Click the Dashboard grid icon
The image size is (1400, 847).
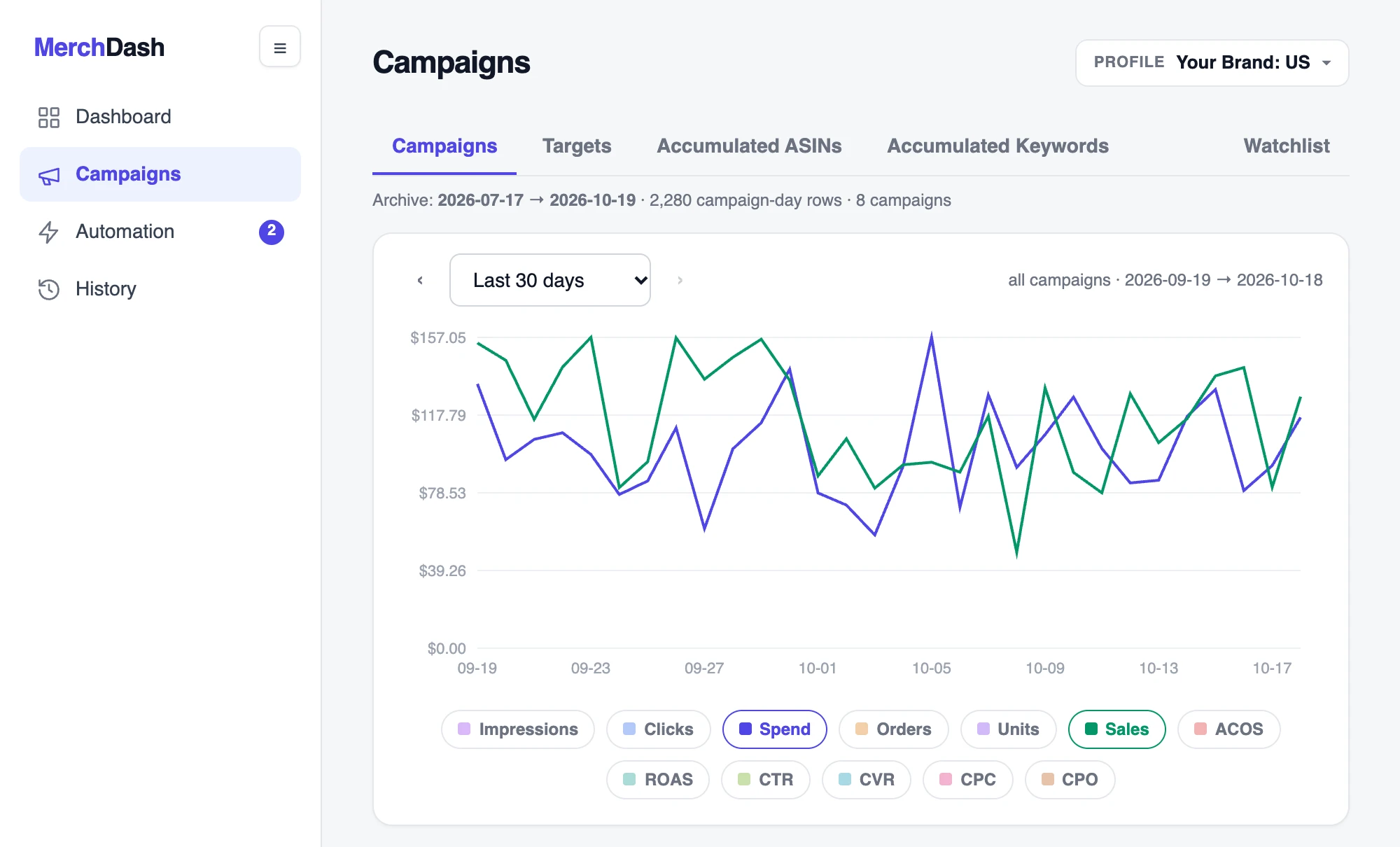pyautogui.click(x=49, y=117)
